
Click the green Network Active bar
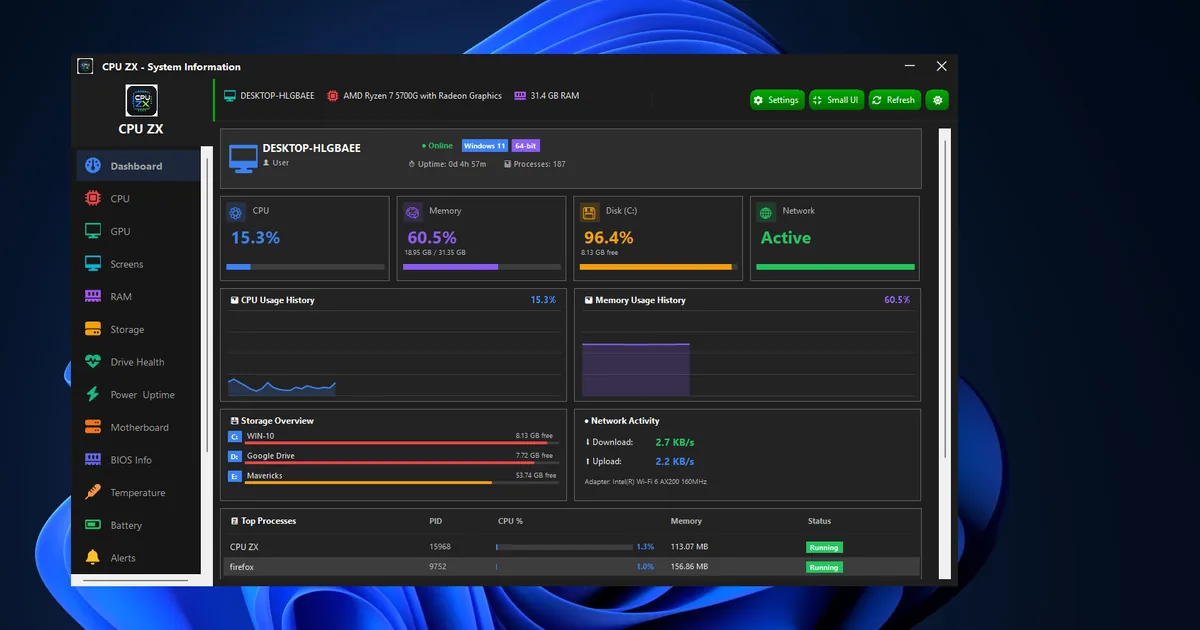(835, 267)
